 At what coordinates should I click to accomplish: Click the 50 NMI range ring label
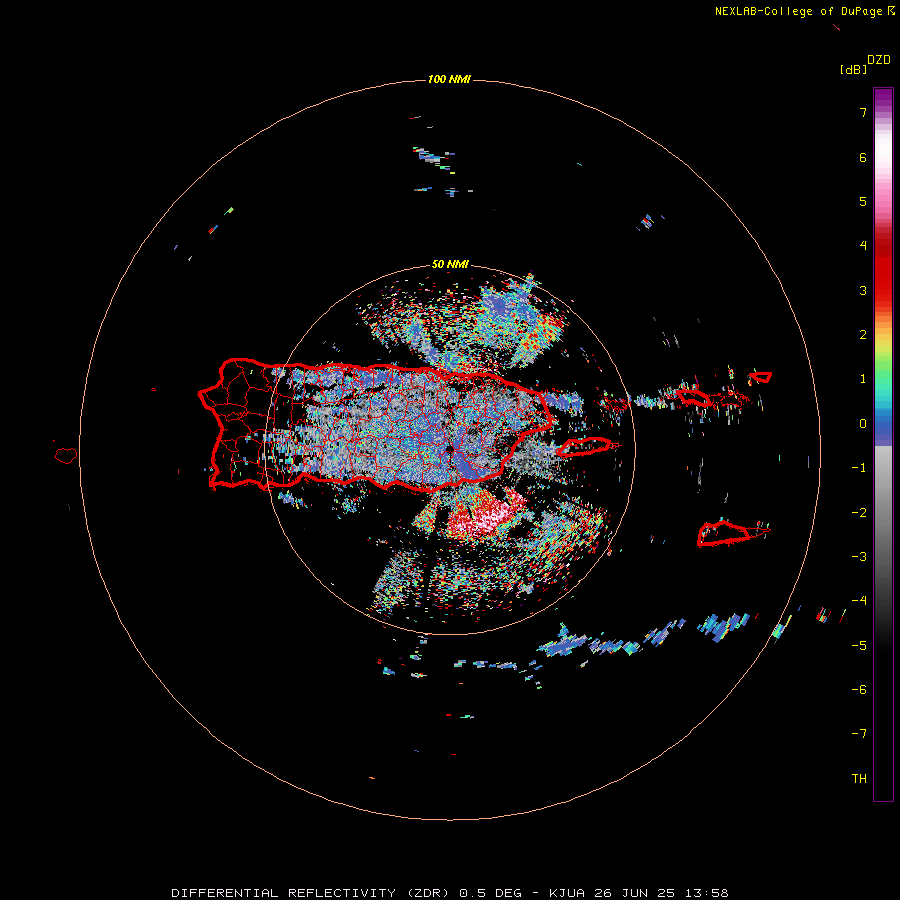coord(450,264)
